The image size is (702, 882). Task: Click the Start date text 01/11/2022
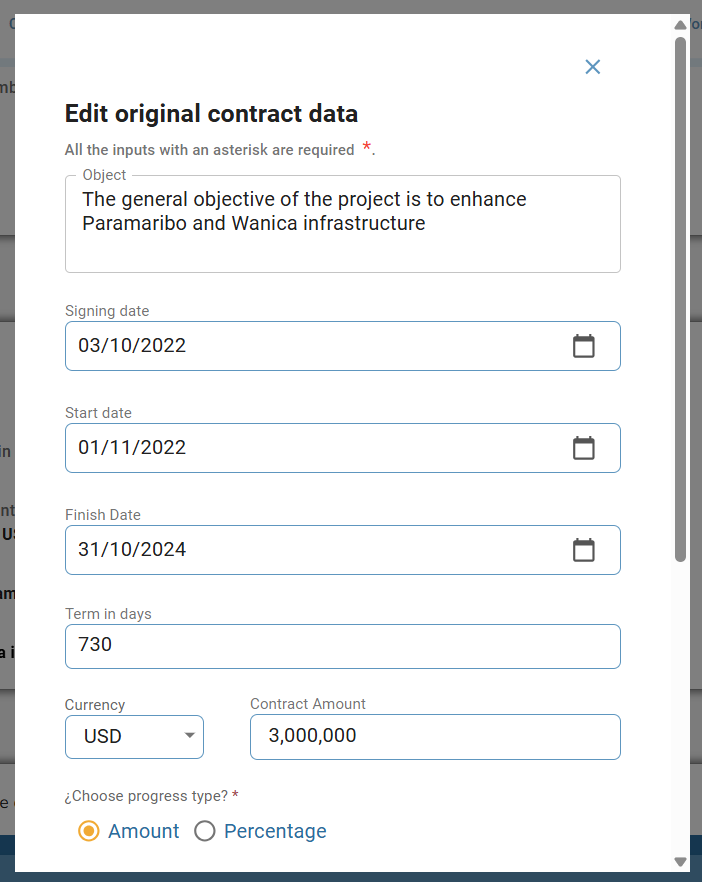pos(132,448)
